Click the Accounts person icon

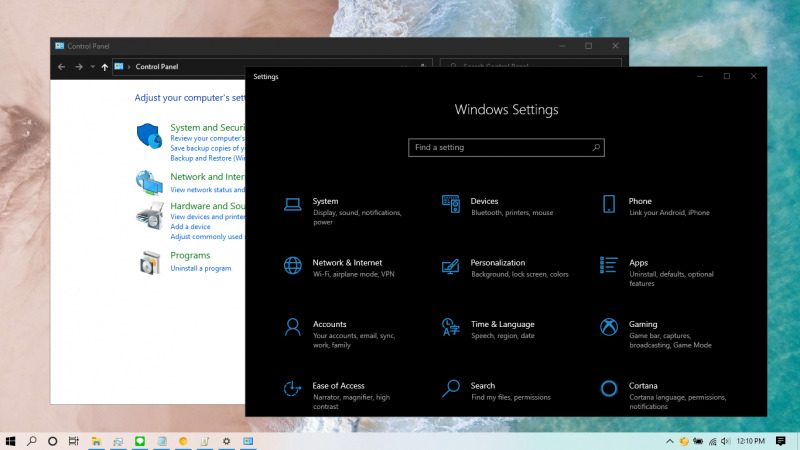[x=292, y=327]
